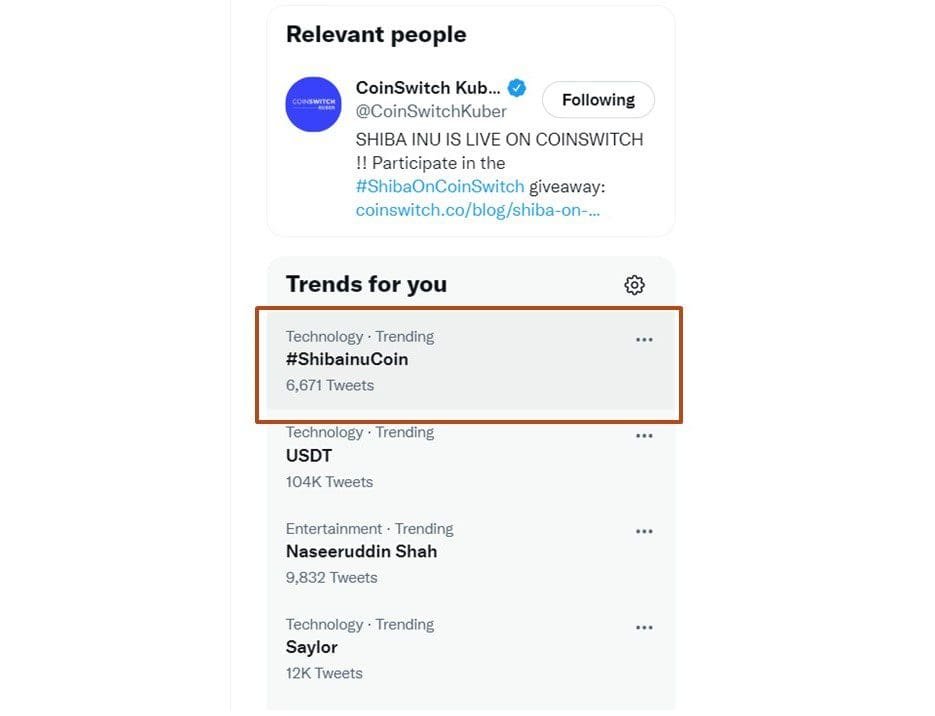Open more options for USDT trend
The height and width of the screenshot is (716, 935).
[x=644, y=436]
